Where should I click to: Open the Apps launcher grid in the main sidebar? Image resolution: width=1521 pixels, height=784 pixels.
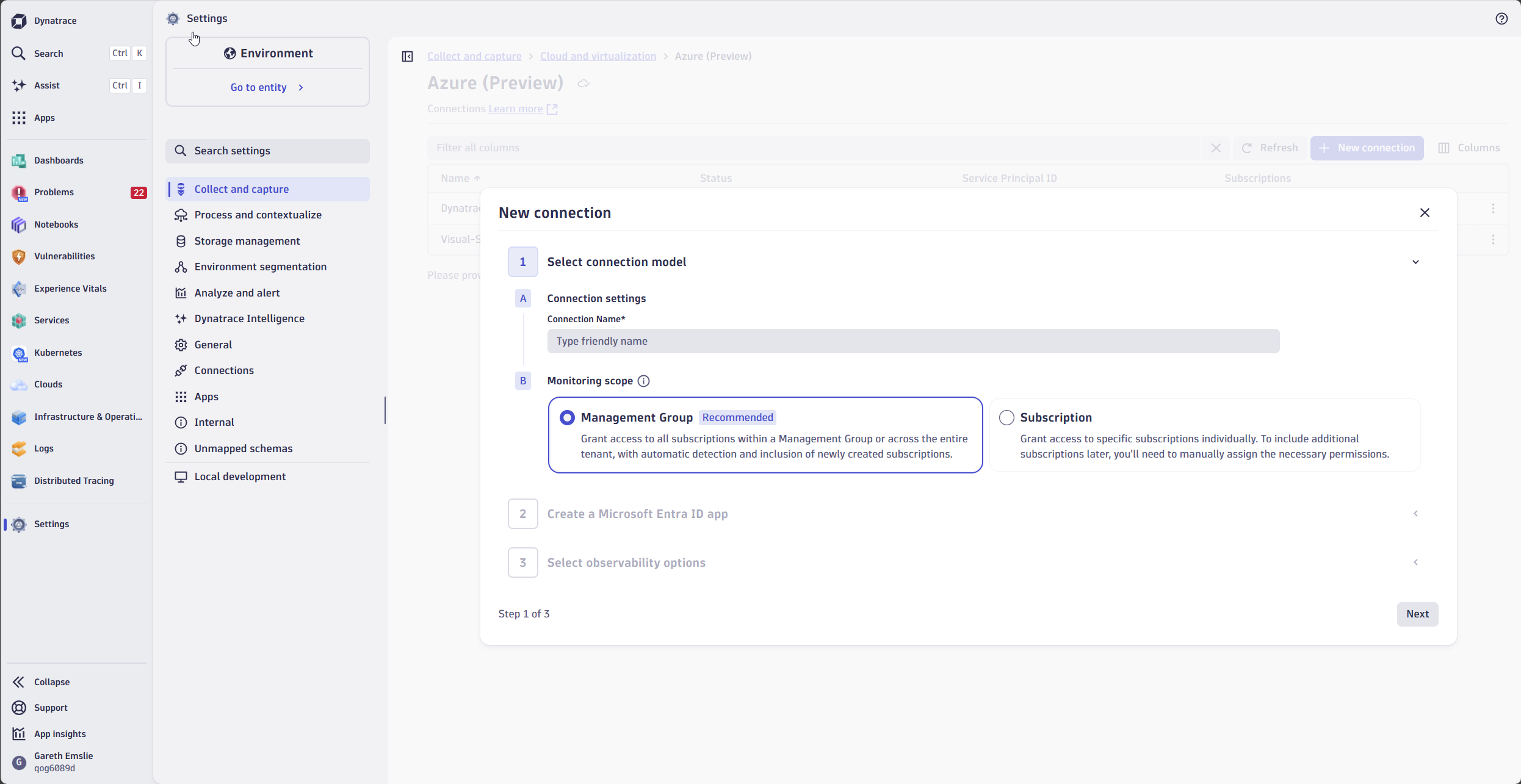point(78,118)
